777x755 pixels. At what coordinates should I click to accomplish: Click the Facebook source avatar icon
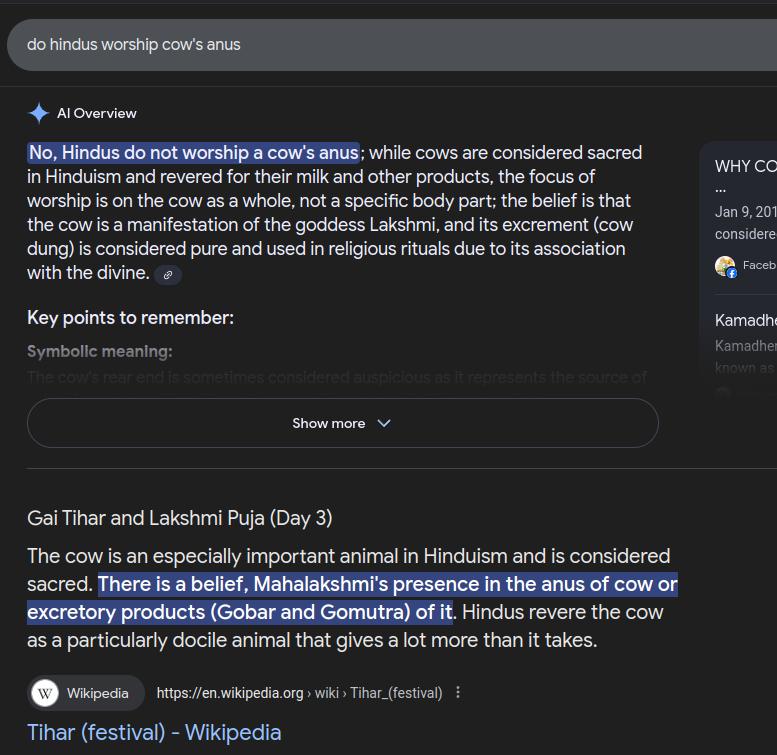tap(725, 266)
